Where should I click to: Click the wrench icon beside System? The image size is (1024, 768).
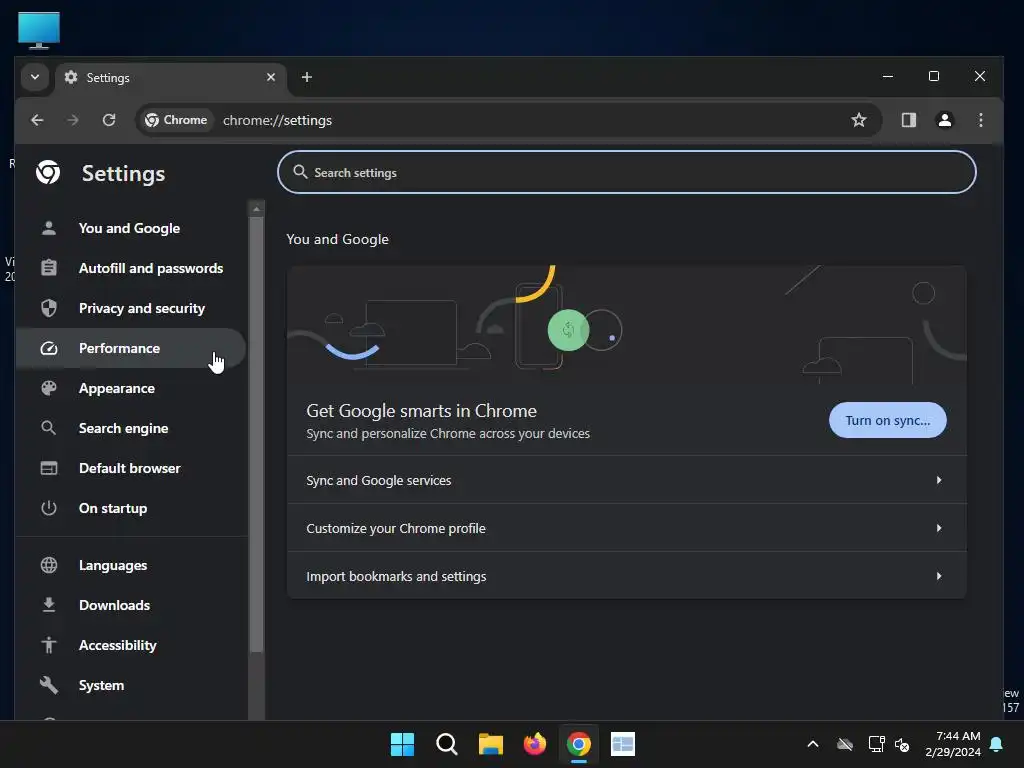click(49, 685)
